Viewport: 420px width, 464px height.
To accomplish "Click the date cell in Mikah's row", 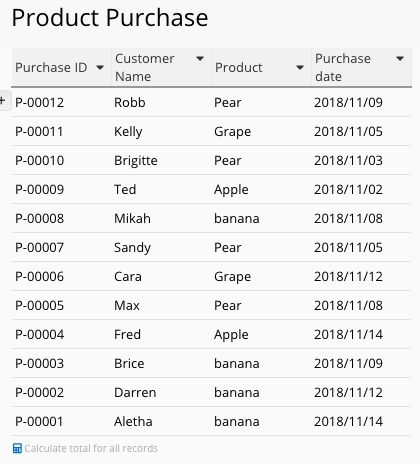I will pos(348,219).
